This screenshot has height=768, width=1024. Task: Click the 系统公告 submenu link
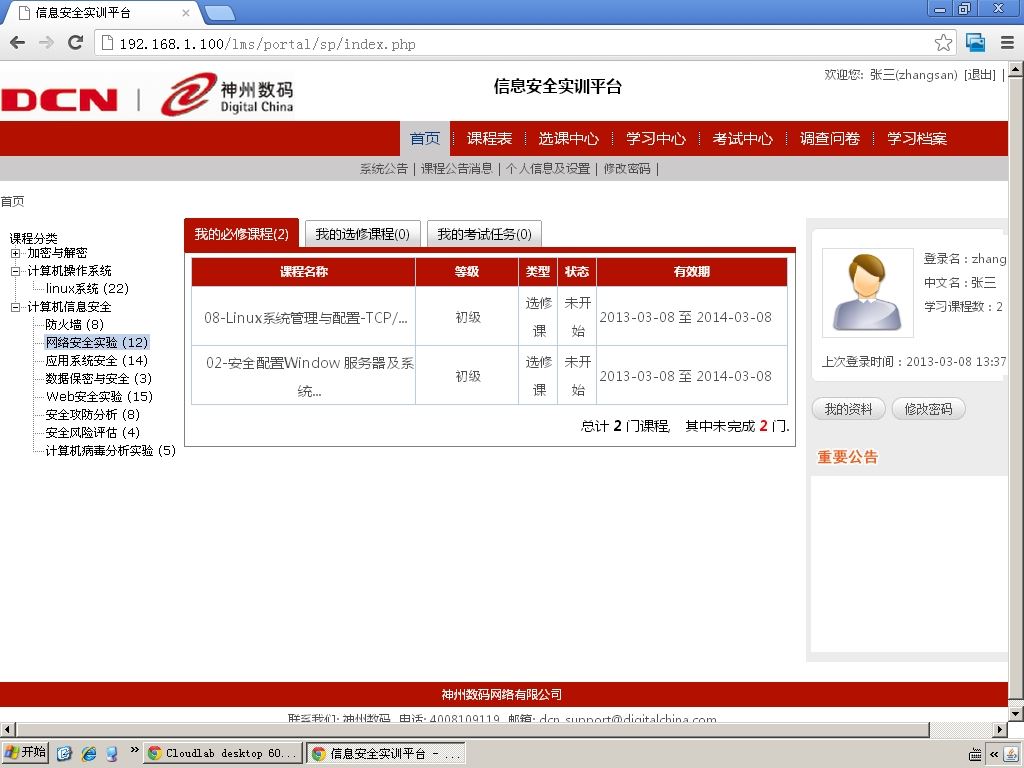pos(384,168)
